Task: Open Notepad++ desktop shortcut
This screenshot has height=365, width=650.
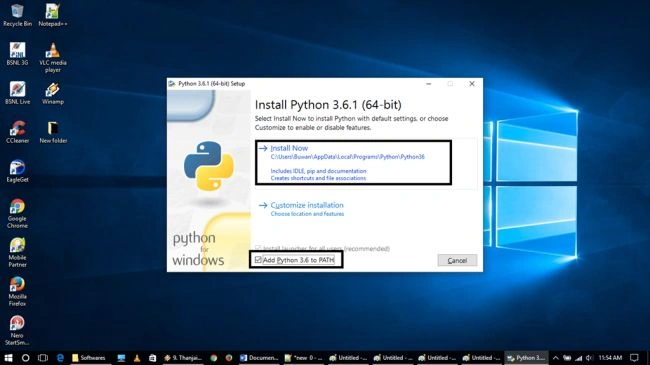Action: point(53,15)
